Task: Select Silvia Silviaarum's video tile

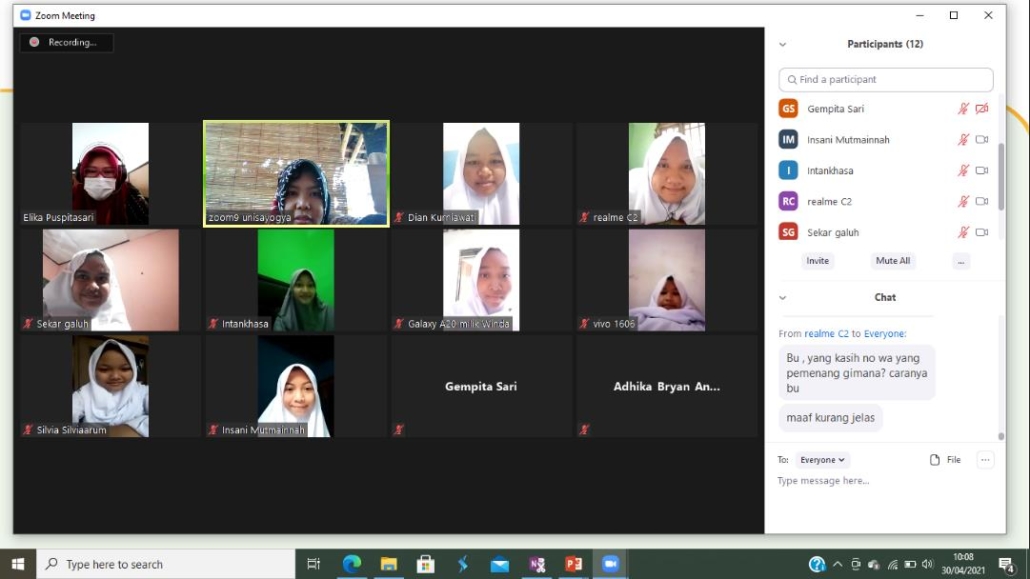Action: [x=110, y=386]
